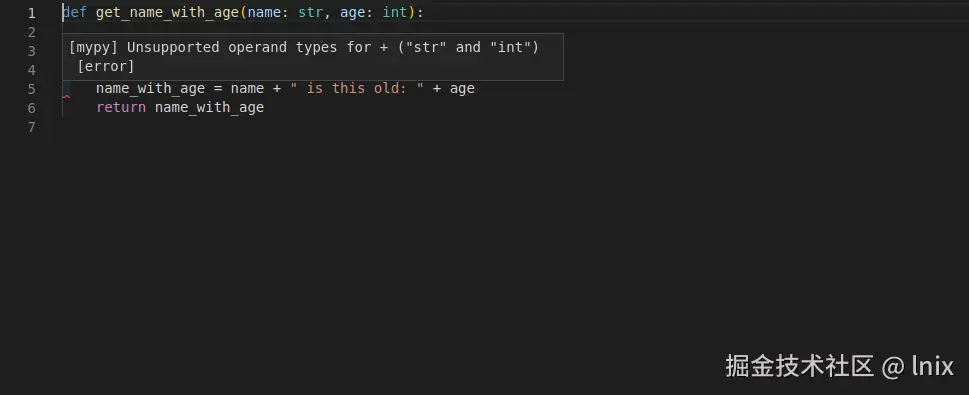Click name_with_age after the return keyword

(x=209, y=108)
